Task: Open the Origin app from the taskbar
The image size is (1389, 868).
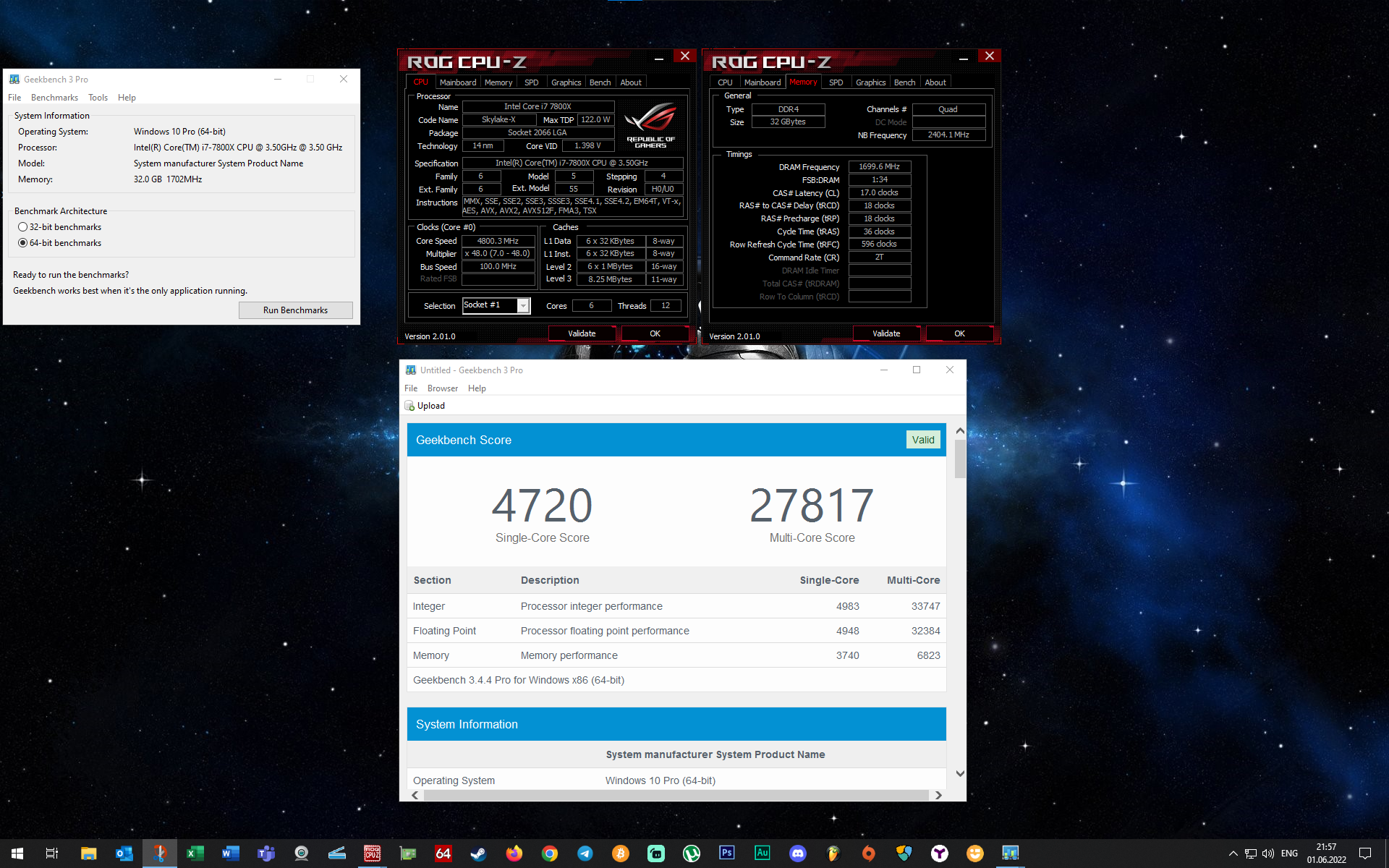Action: 868,854
